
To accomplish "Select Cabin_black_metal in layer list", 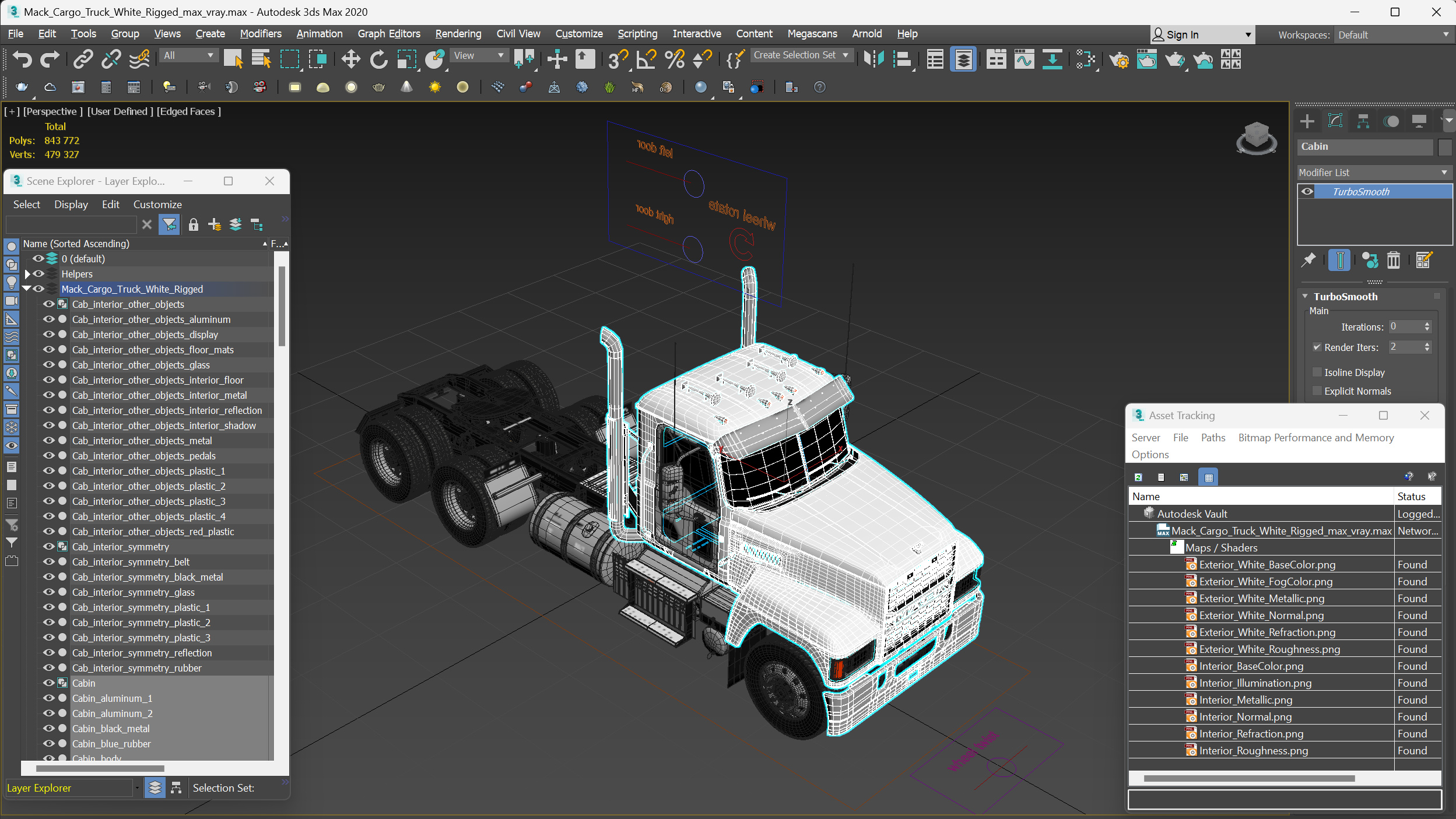I will [x=111, y=728].
